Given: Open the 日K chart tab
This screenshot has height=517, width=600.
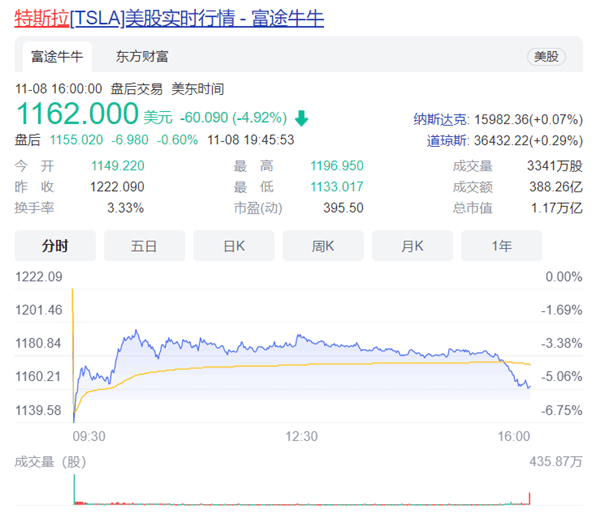Looking at the screenshot, I should pyautogui.click(x=234, y=246).
